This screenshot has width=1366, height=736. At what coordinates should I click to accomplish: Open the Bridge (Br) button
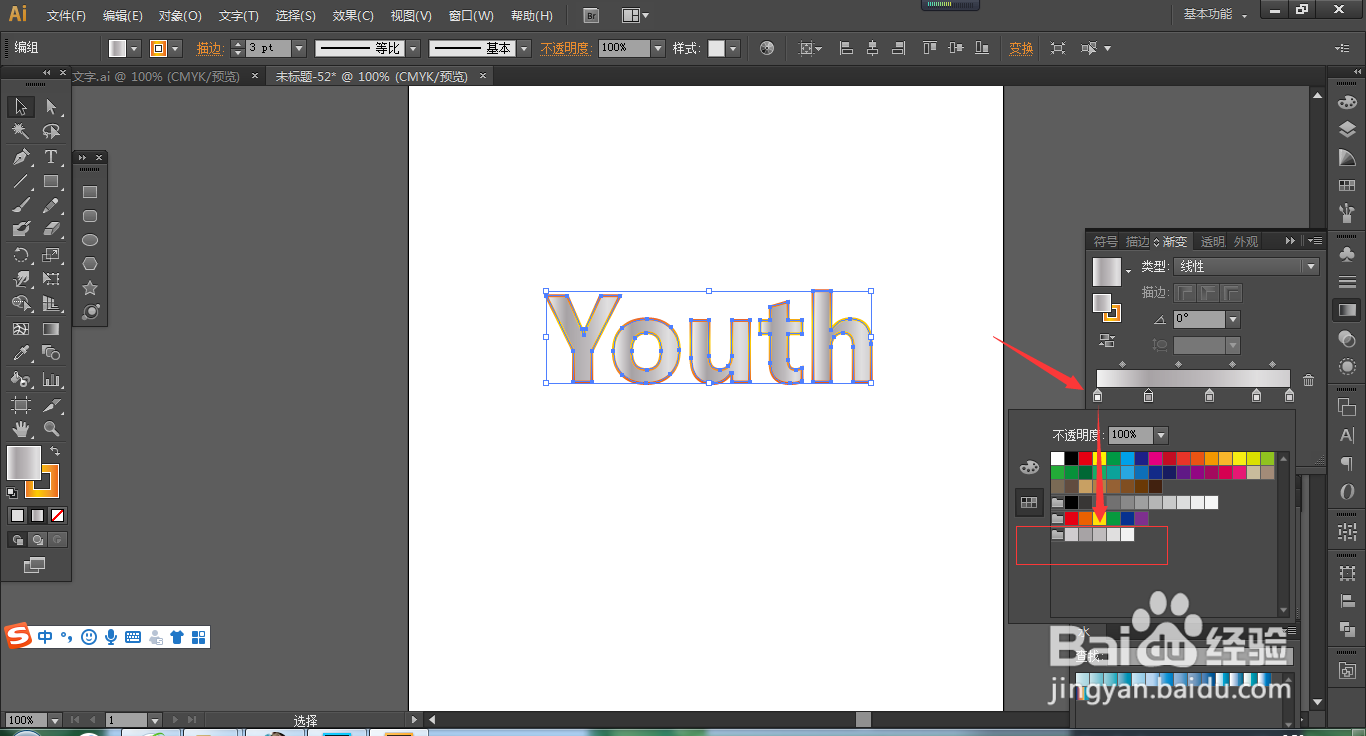(591, 15)
